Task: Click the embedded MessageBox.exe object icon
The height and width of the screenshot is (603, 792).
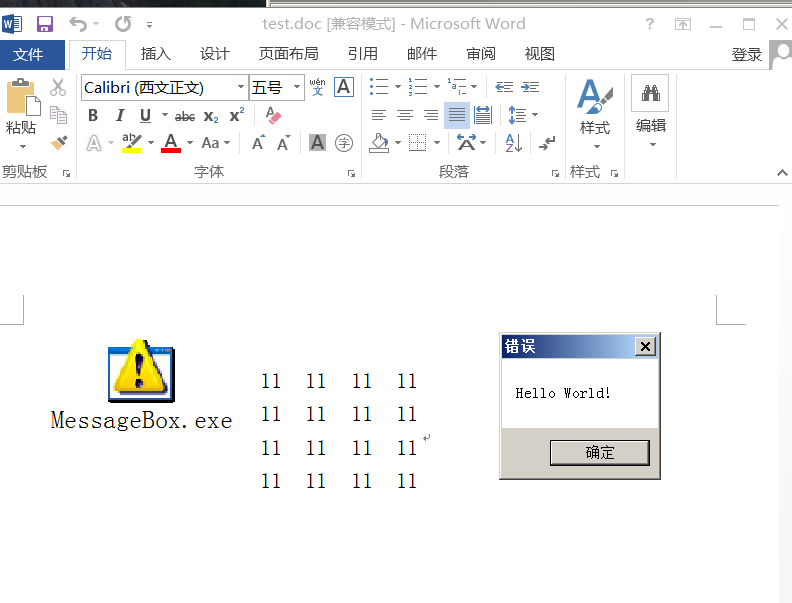Action: pos(141,372)
